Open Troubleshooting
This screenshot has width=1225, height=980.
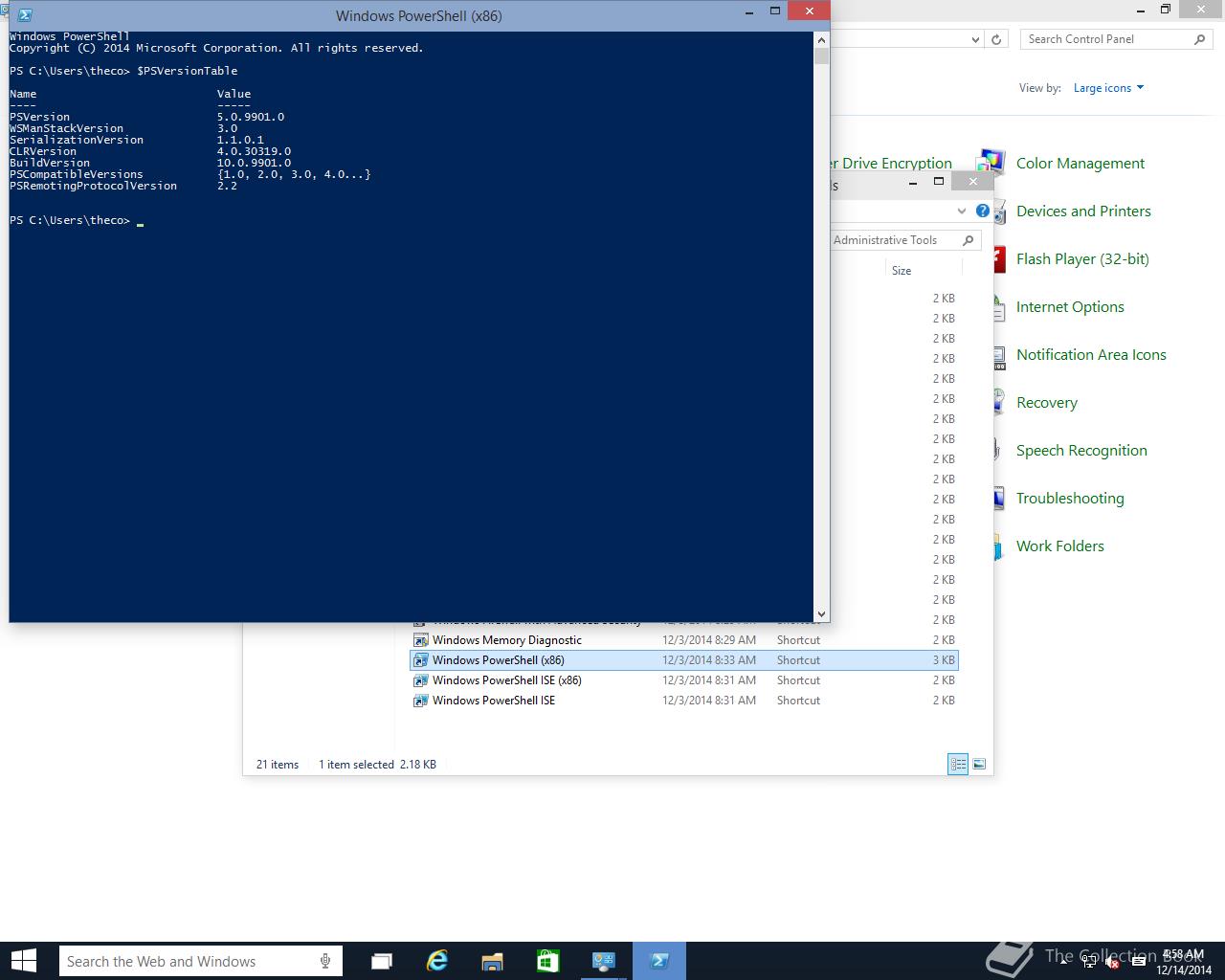tap(1070, 499)
